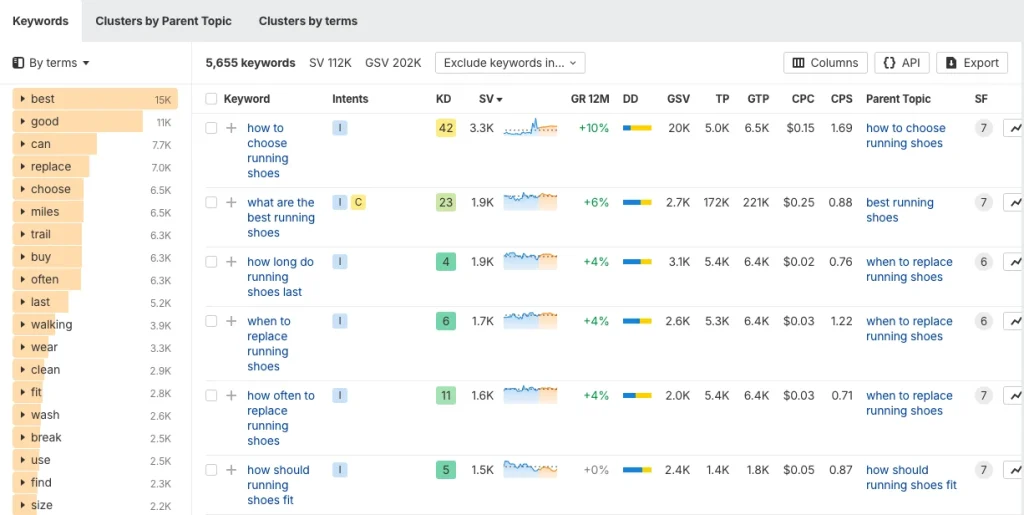Switch to 'Clusters by terms' tab

point(308,21)
